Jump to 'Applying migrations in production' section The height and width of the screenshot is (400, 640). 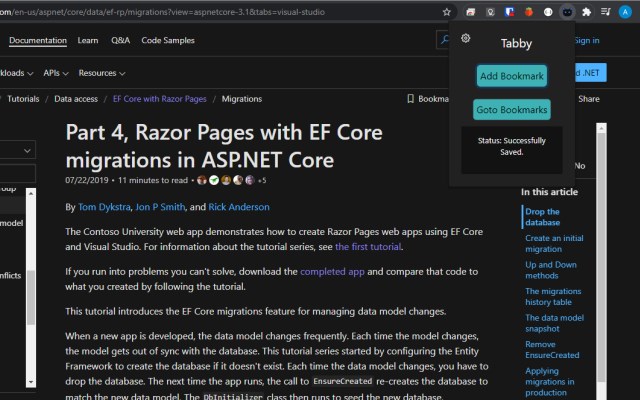pyautogui.click(x=549, y=382)
